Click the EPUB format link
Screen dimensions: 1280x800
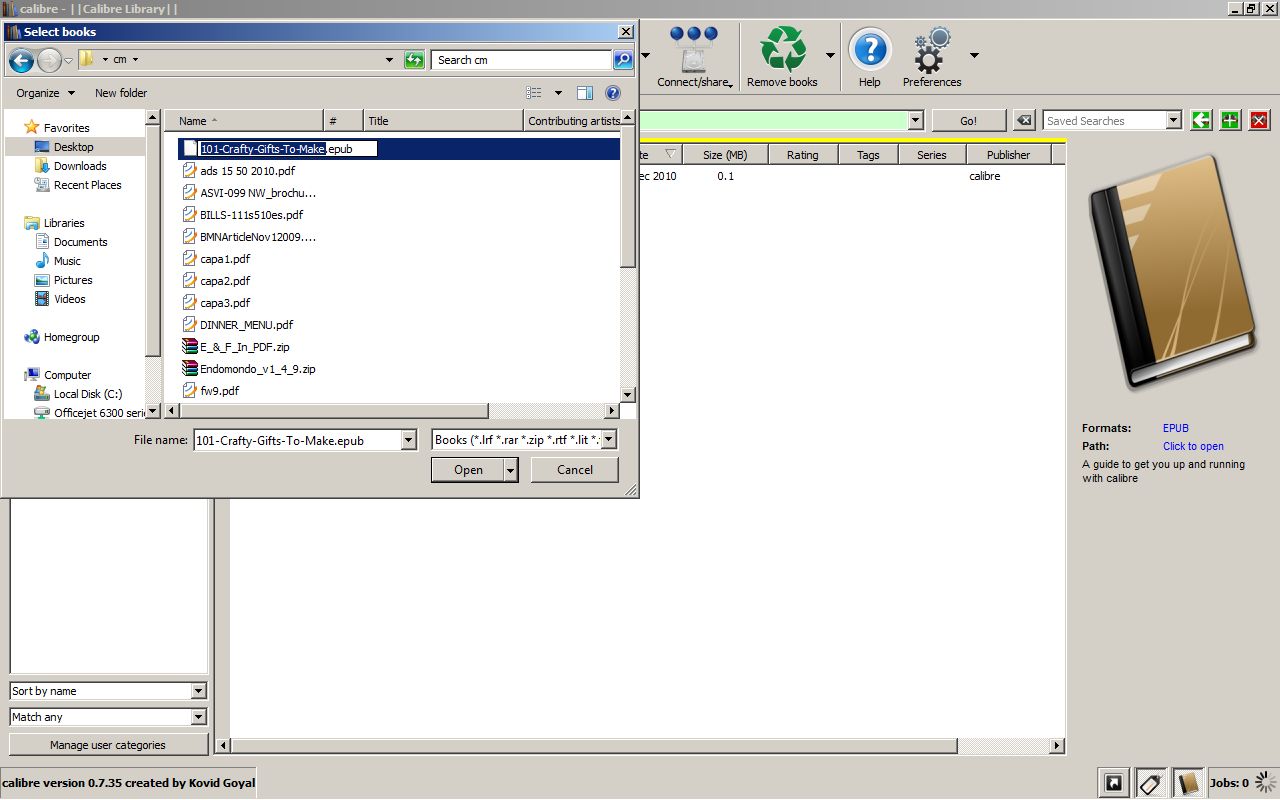point(1176,428)
